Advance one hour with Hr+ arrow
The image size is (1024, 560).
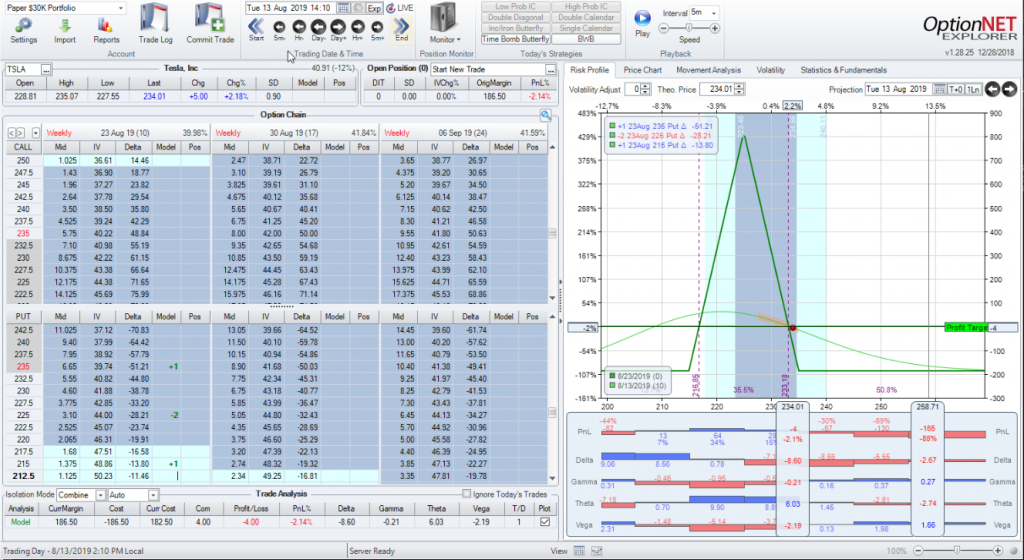(x=358, y=27)
